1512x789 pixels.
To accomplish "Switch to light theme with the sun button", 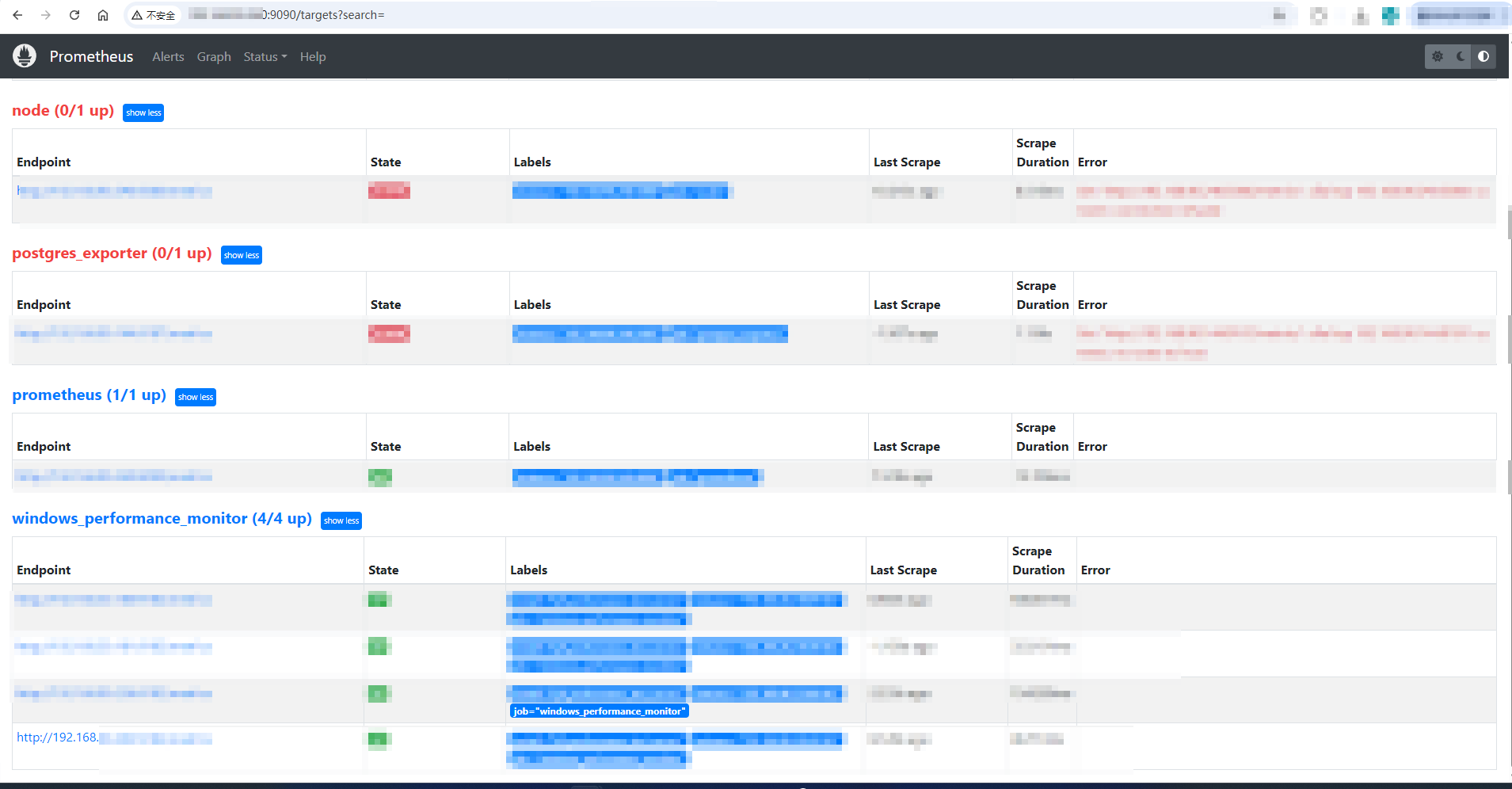I will coord(1438,56).
